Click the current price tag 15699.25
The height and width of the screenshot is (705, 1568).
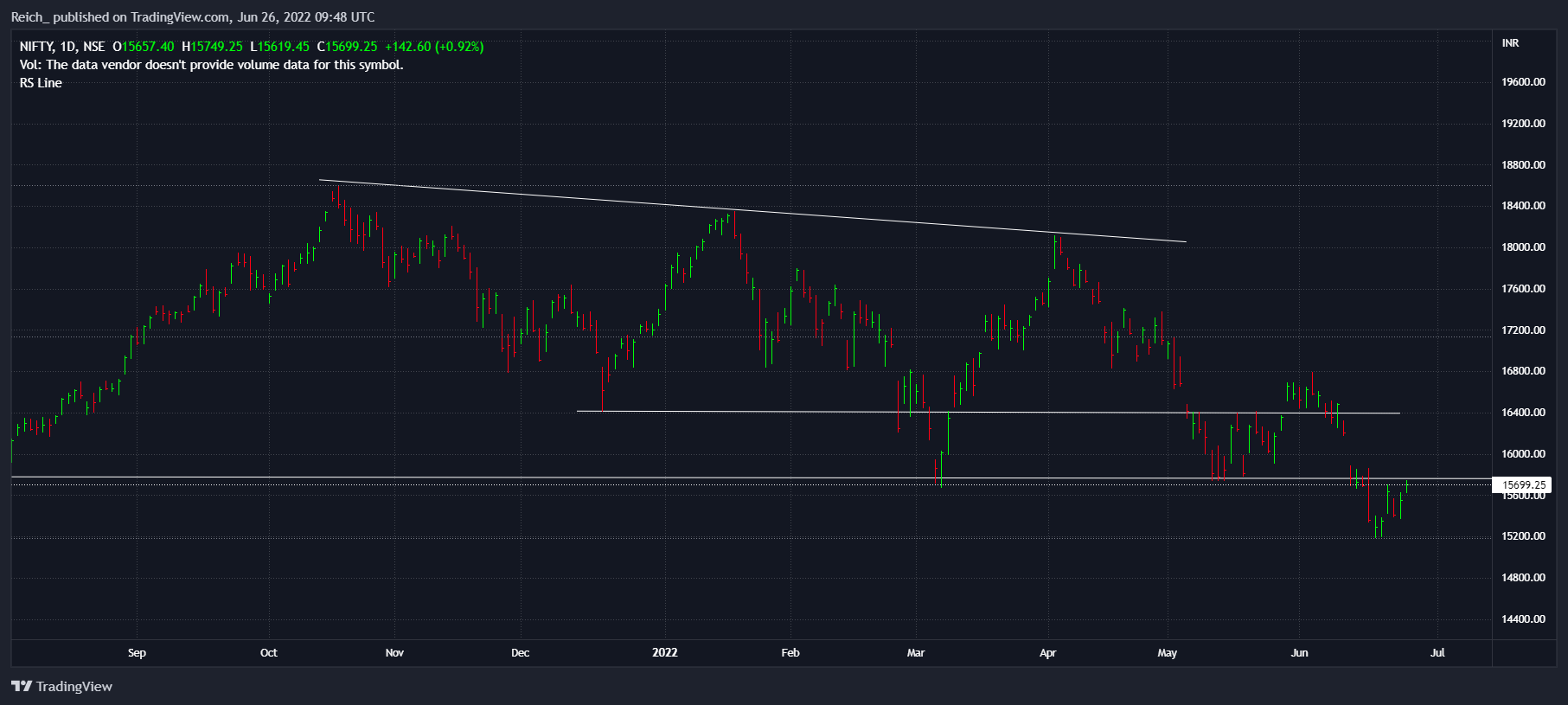1523,485
